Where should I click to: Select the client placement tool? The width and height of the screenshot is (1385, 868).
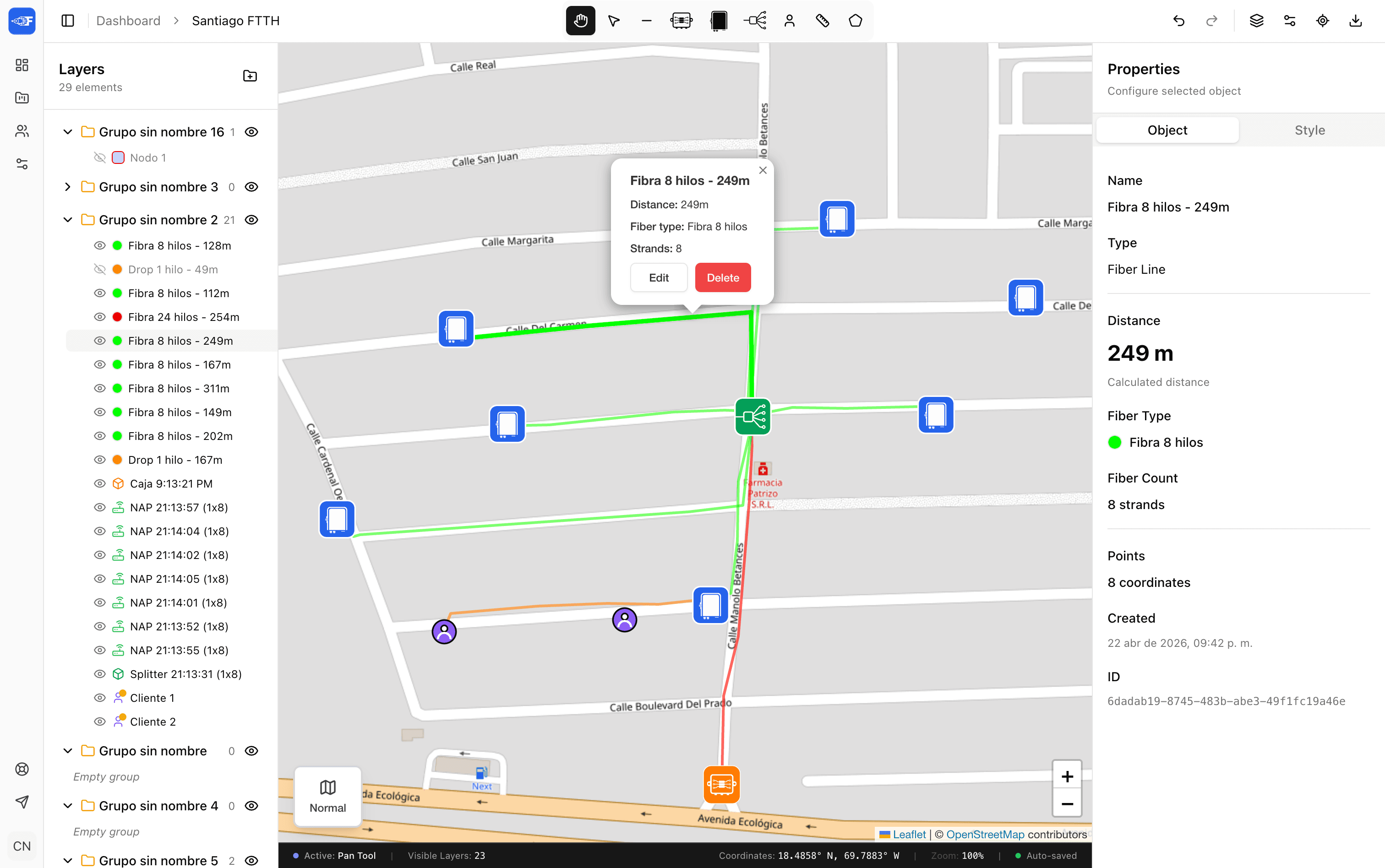[x=790, y=21]
